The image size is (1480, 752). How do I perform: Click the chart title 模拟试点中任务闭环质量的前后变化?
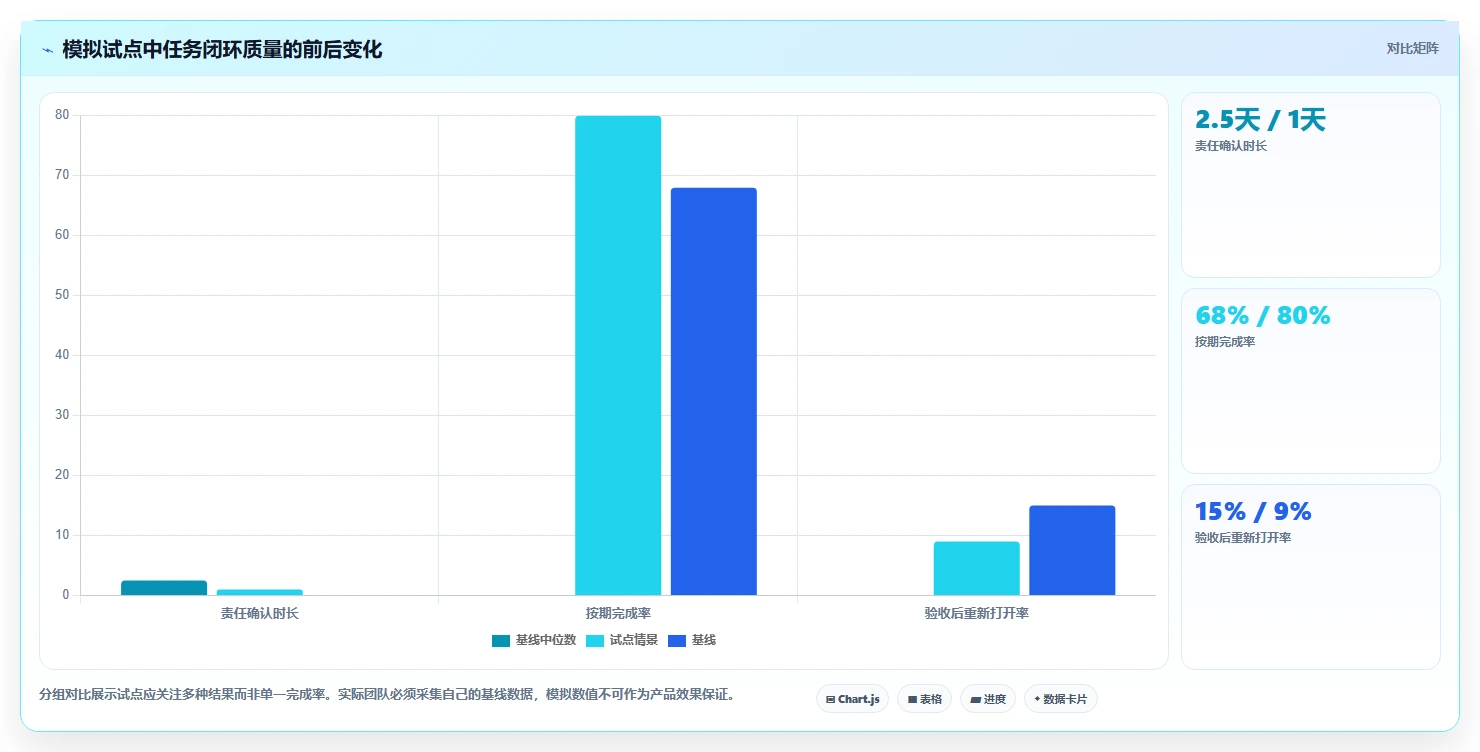[x=222, y=50]
